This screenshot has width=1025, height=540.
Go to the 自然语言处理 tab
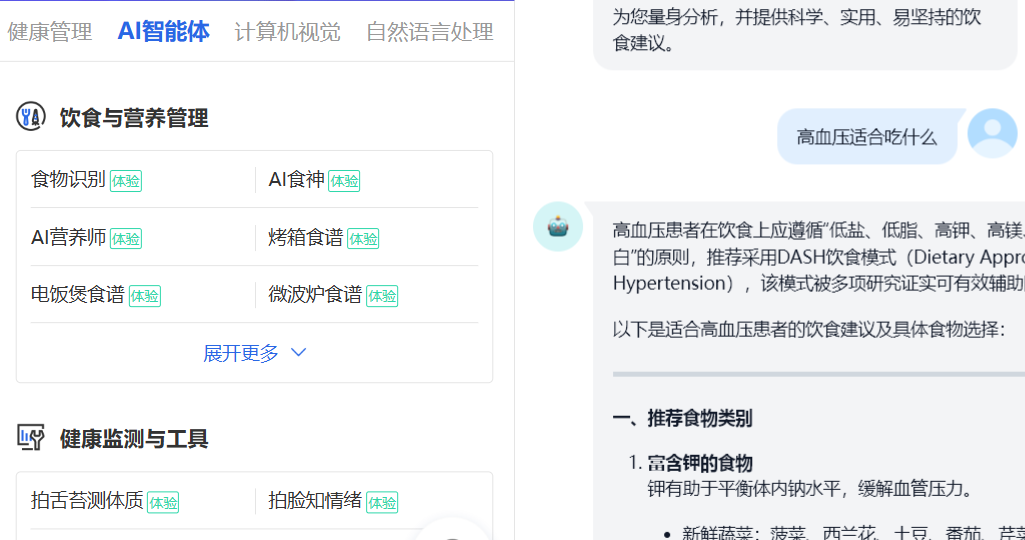pos(429,32)
